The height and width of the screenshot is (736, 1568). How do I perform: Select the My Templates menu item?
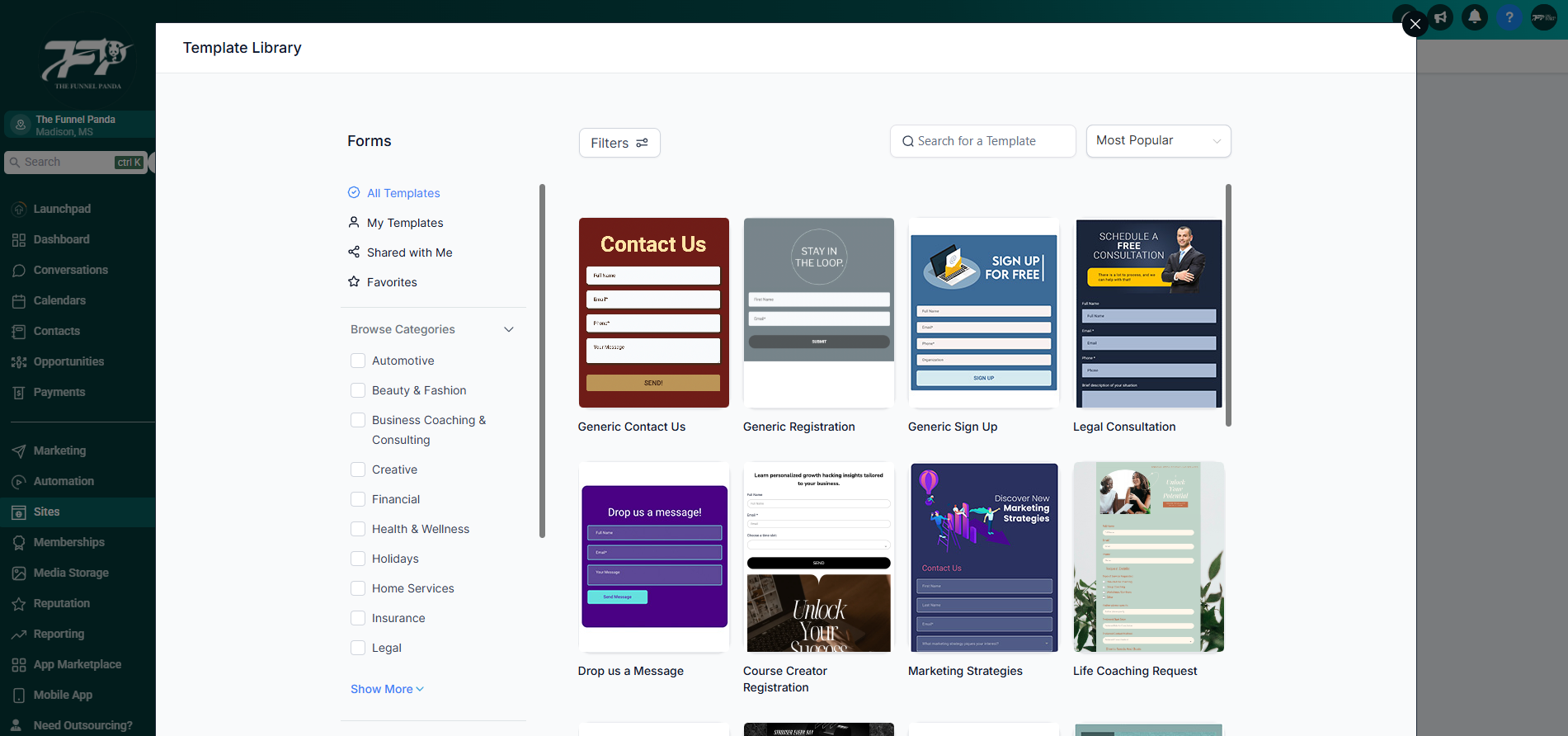coord(404,223)
